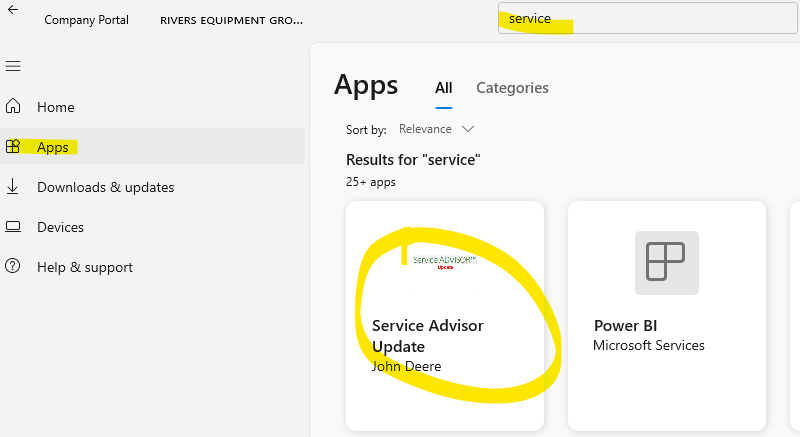Click the Service Advisor logo thumbnail
Viewport: 800px width, 437px height.
tap(444, 262)
